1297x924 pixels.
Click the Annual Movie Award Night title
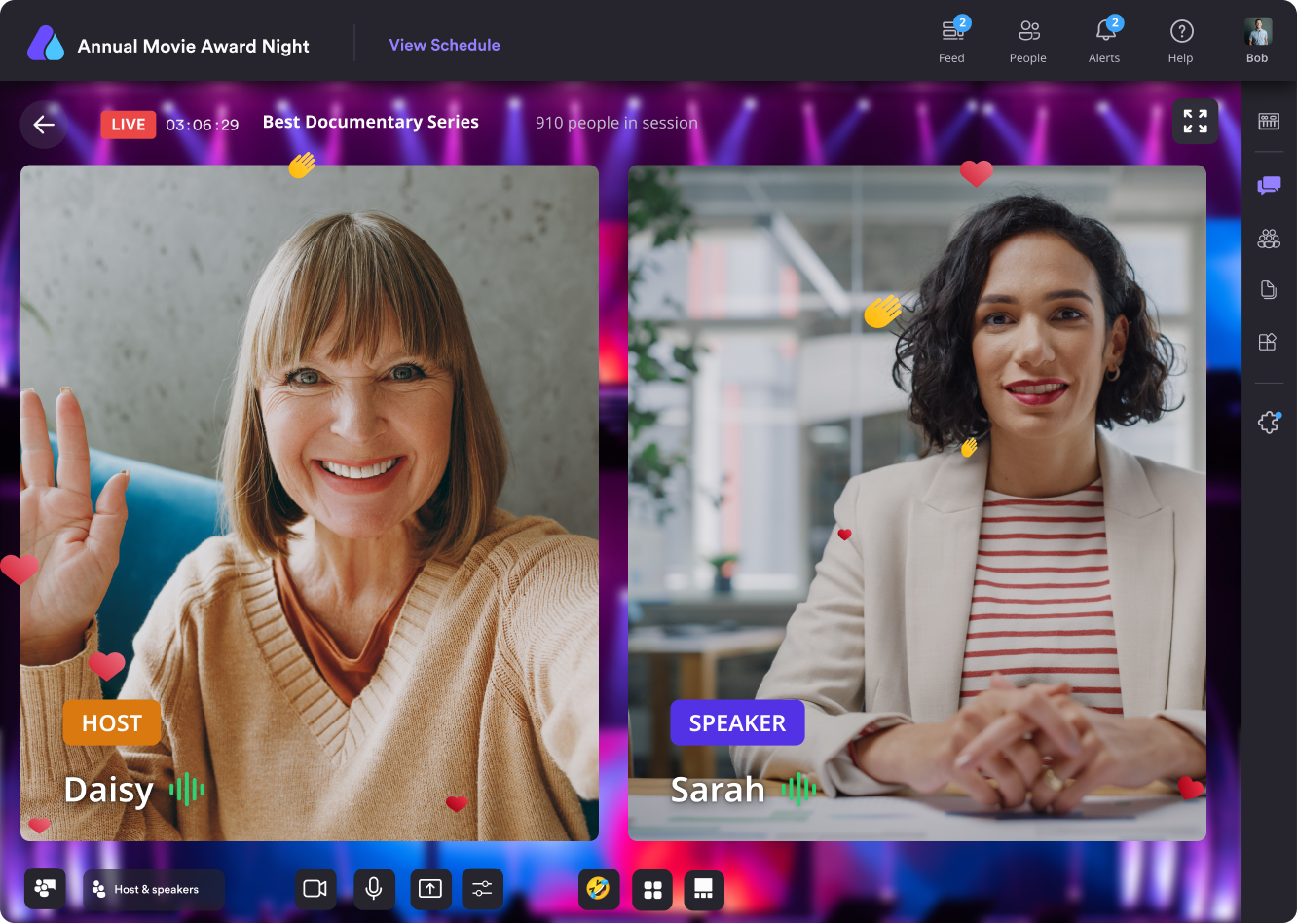pyautogui.click(x=194, y=46)
